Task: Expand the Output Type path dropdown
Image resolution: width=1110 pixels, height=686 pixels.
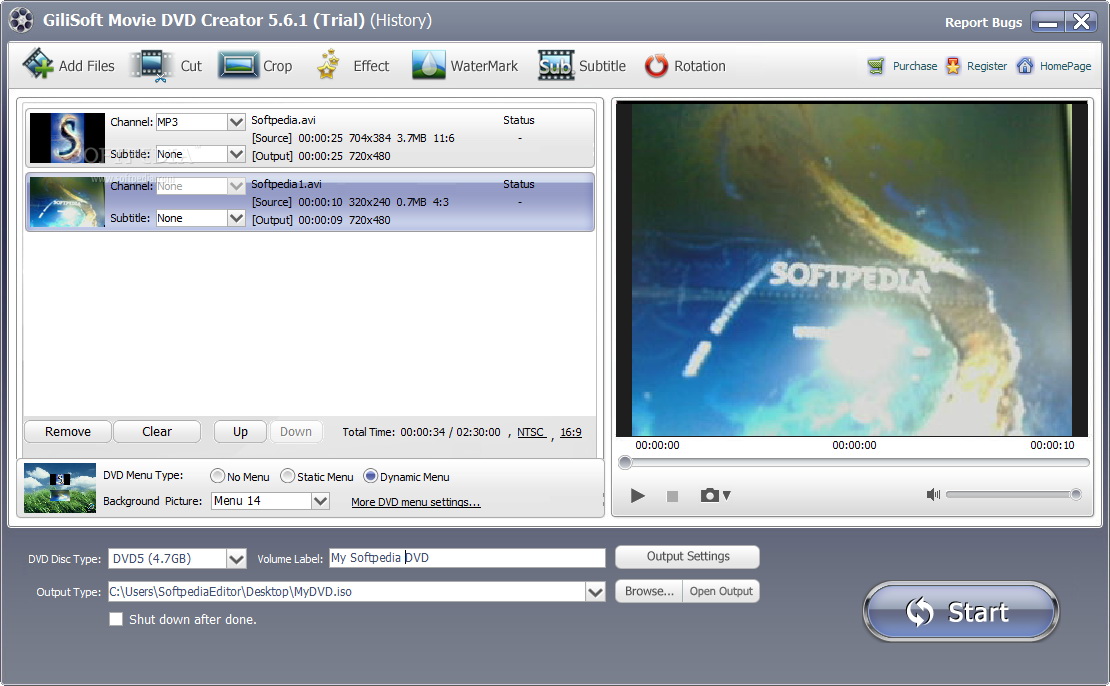Action: (x=595, y=592)
